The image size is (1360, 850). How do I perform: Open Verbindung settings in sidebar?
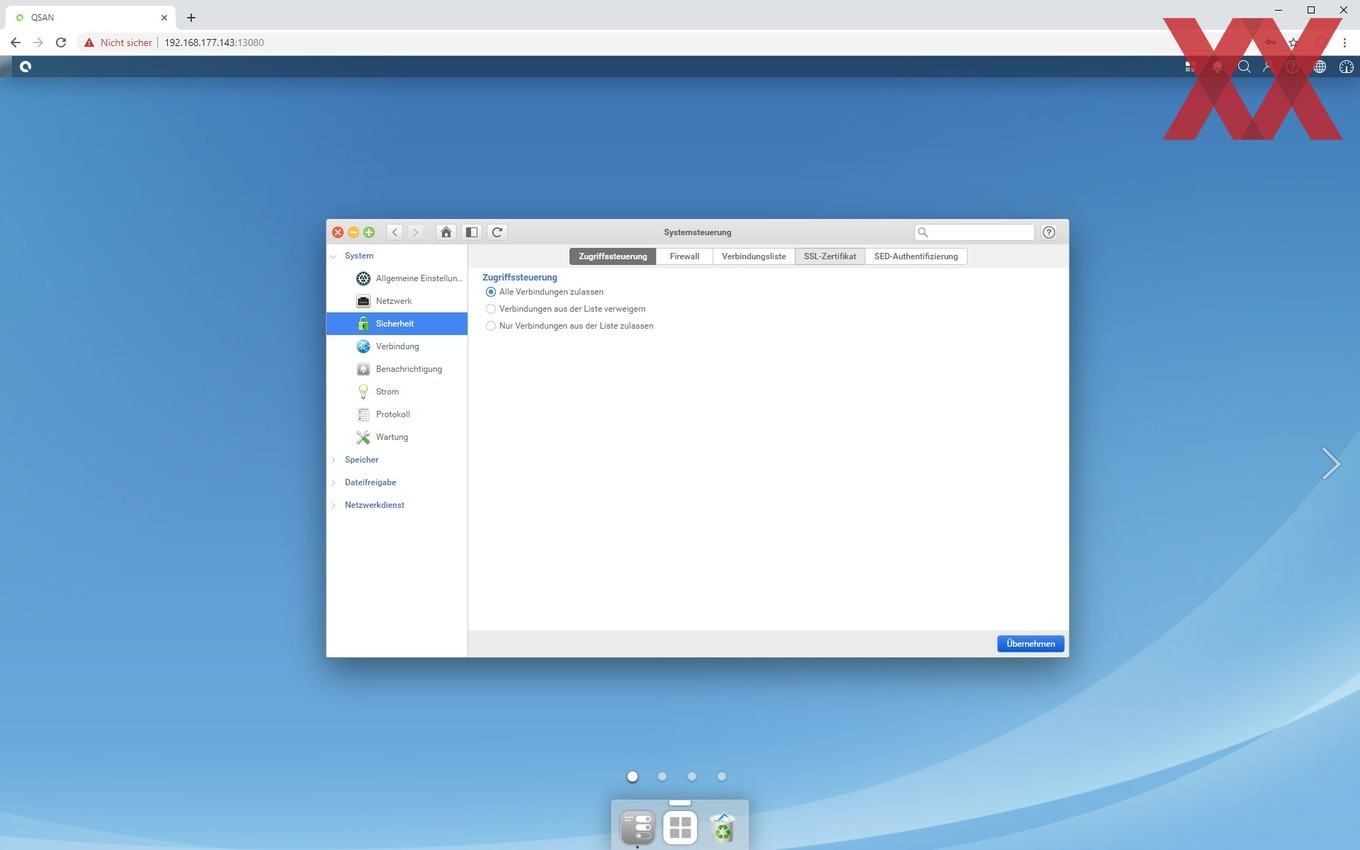click(397, 346)
